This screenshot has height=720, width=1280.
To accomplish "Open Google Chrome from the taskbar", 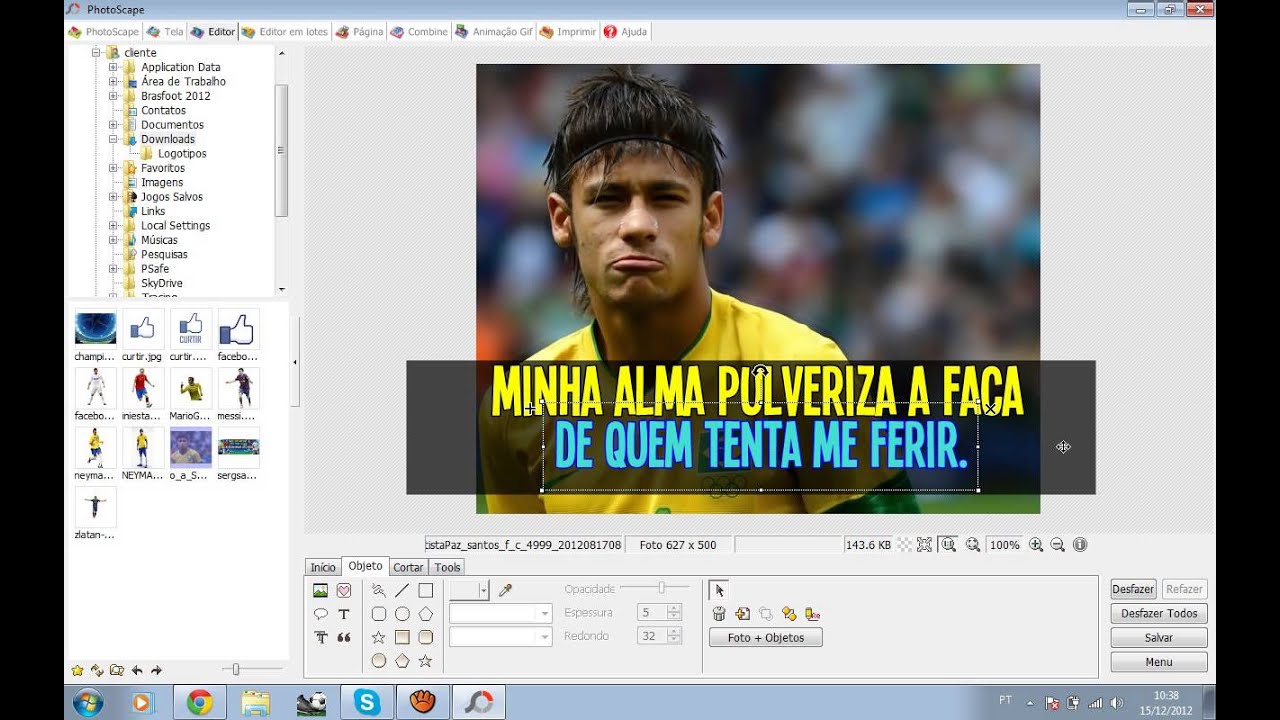I will (199, 703).
